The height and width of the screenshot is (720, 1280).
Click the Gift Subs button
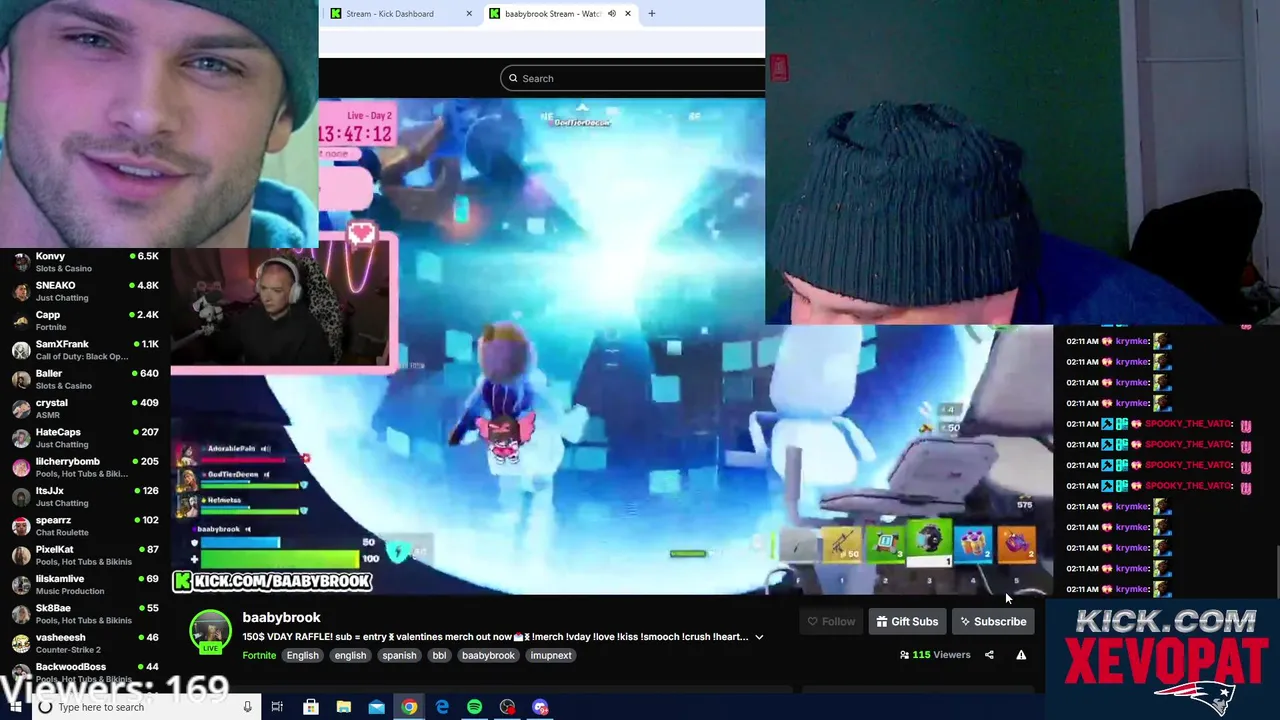[907, 622]
